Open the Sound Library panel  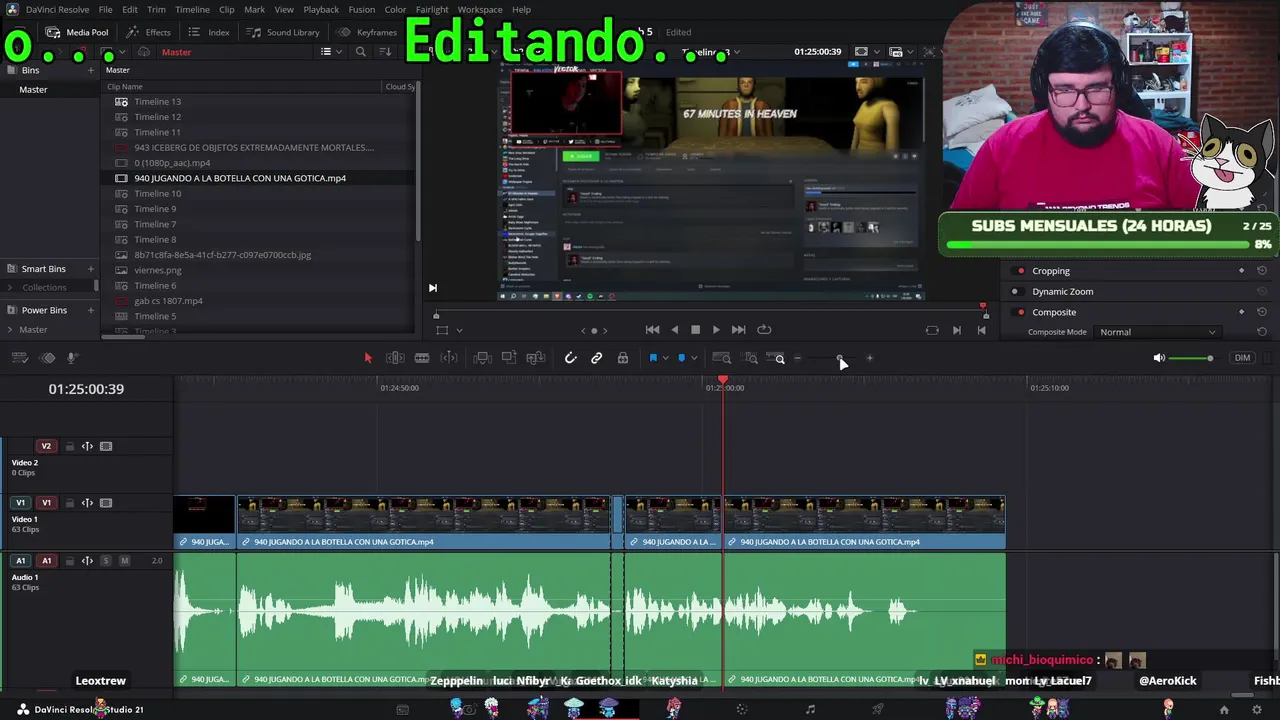click(x=283, y=32)
